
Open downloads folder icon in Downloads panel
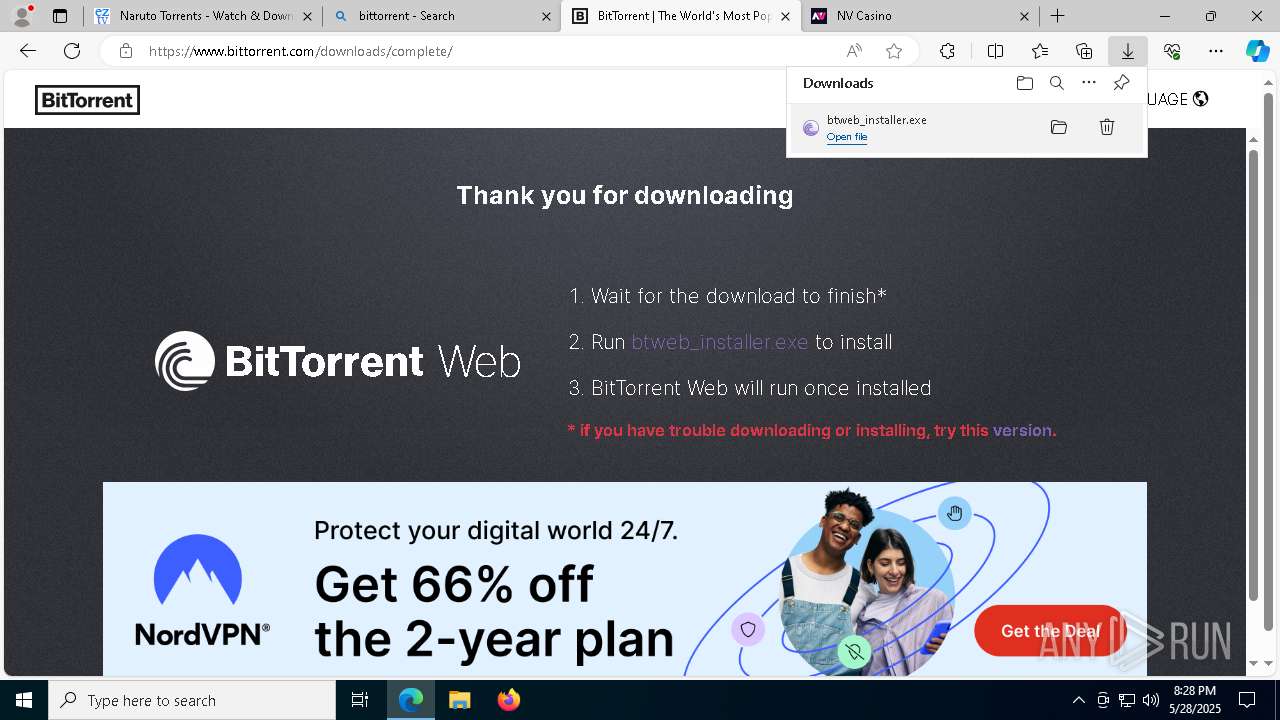[1024, 83]
